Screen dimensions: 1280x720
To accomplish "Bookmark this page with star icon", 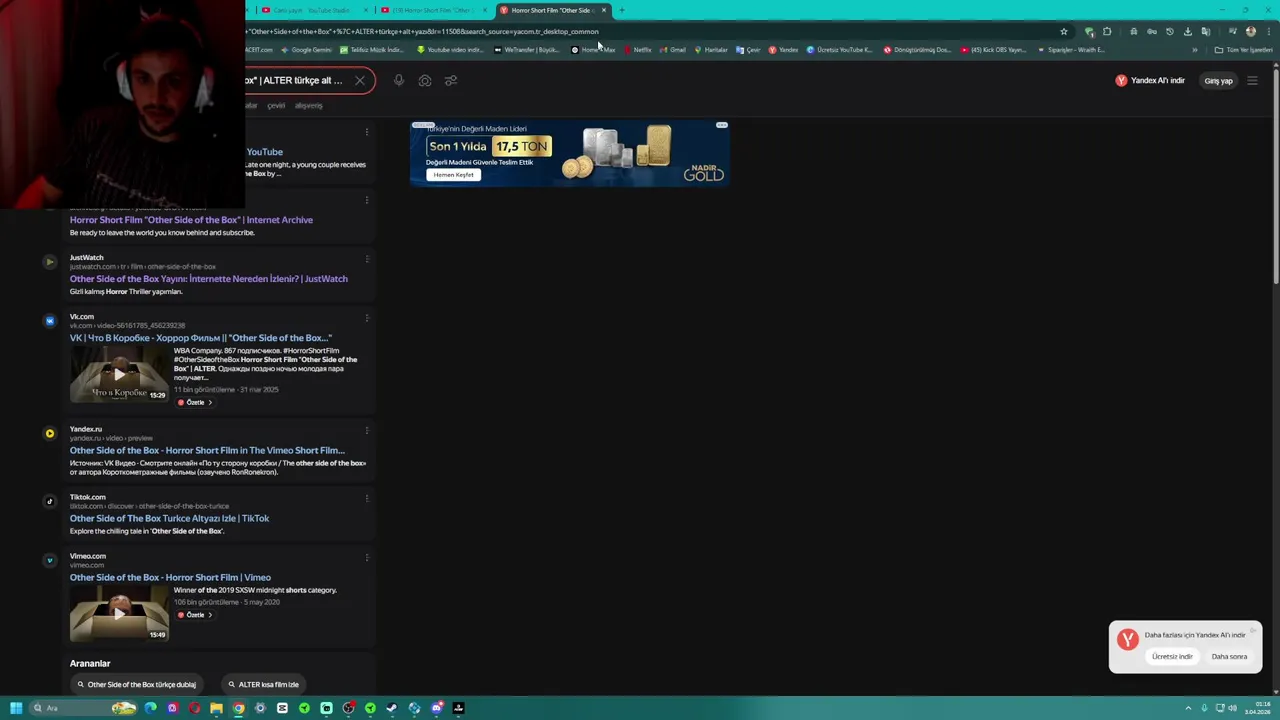I will click(x=1064, y=31).
